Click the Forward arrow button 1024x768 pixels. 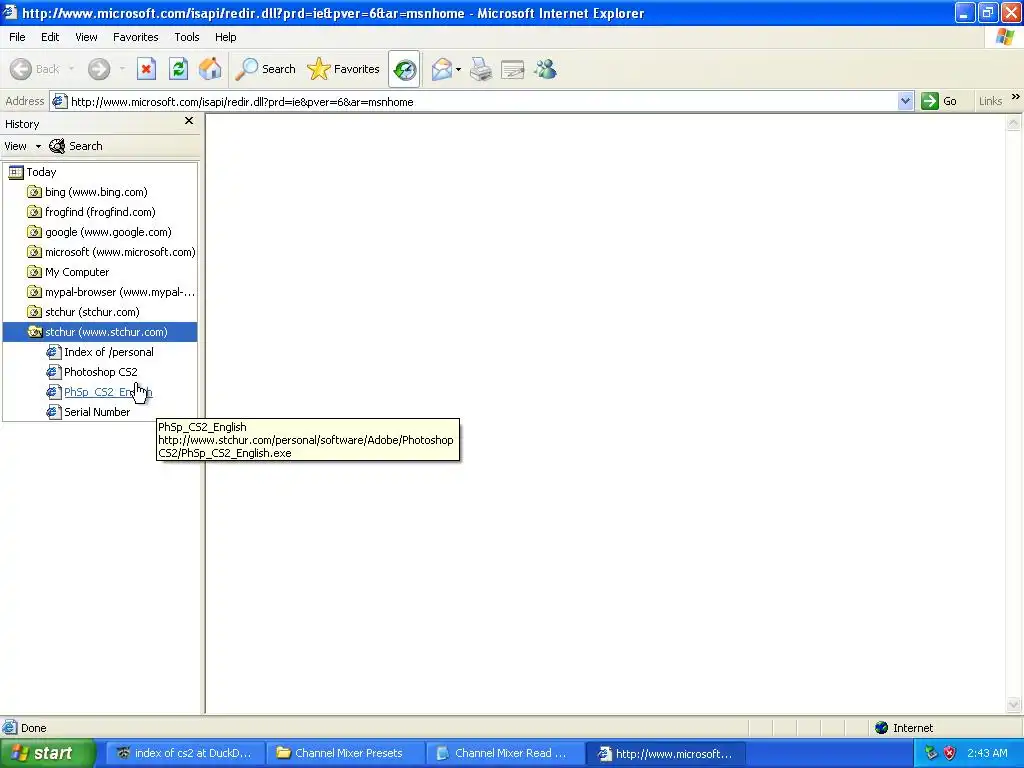point(99,69)
